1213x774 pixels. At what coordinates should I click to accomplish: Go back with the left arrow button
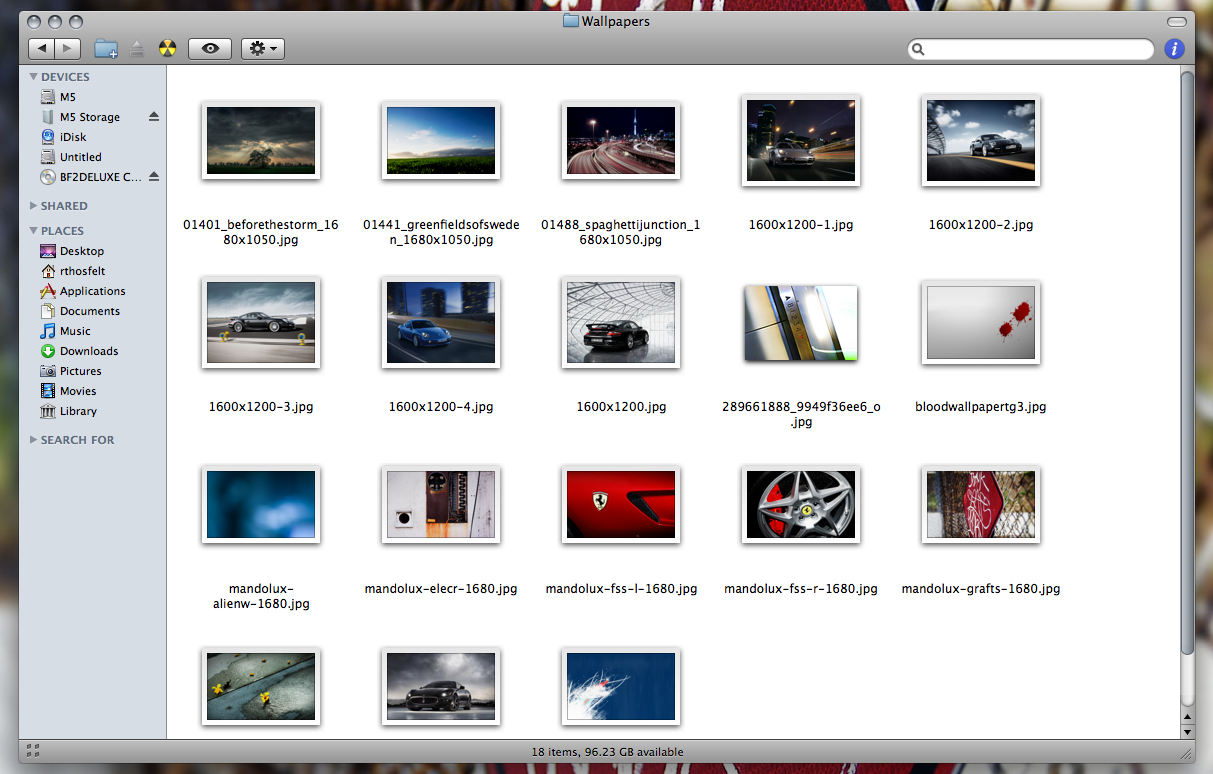coord(41,48)
